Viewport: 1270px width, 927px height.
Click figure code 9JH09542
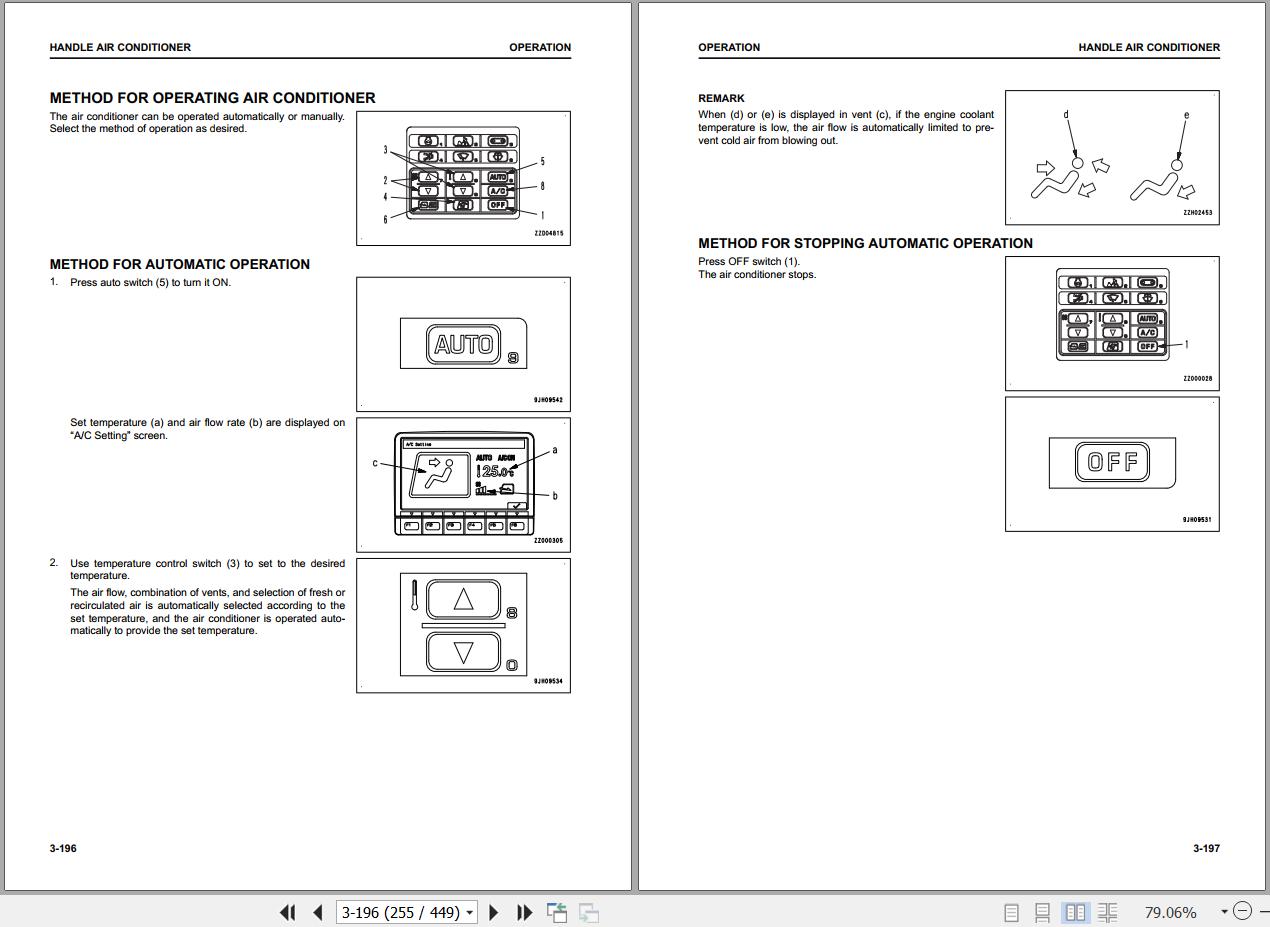click(548, 400)
